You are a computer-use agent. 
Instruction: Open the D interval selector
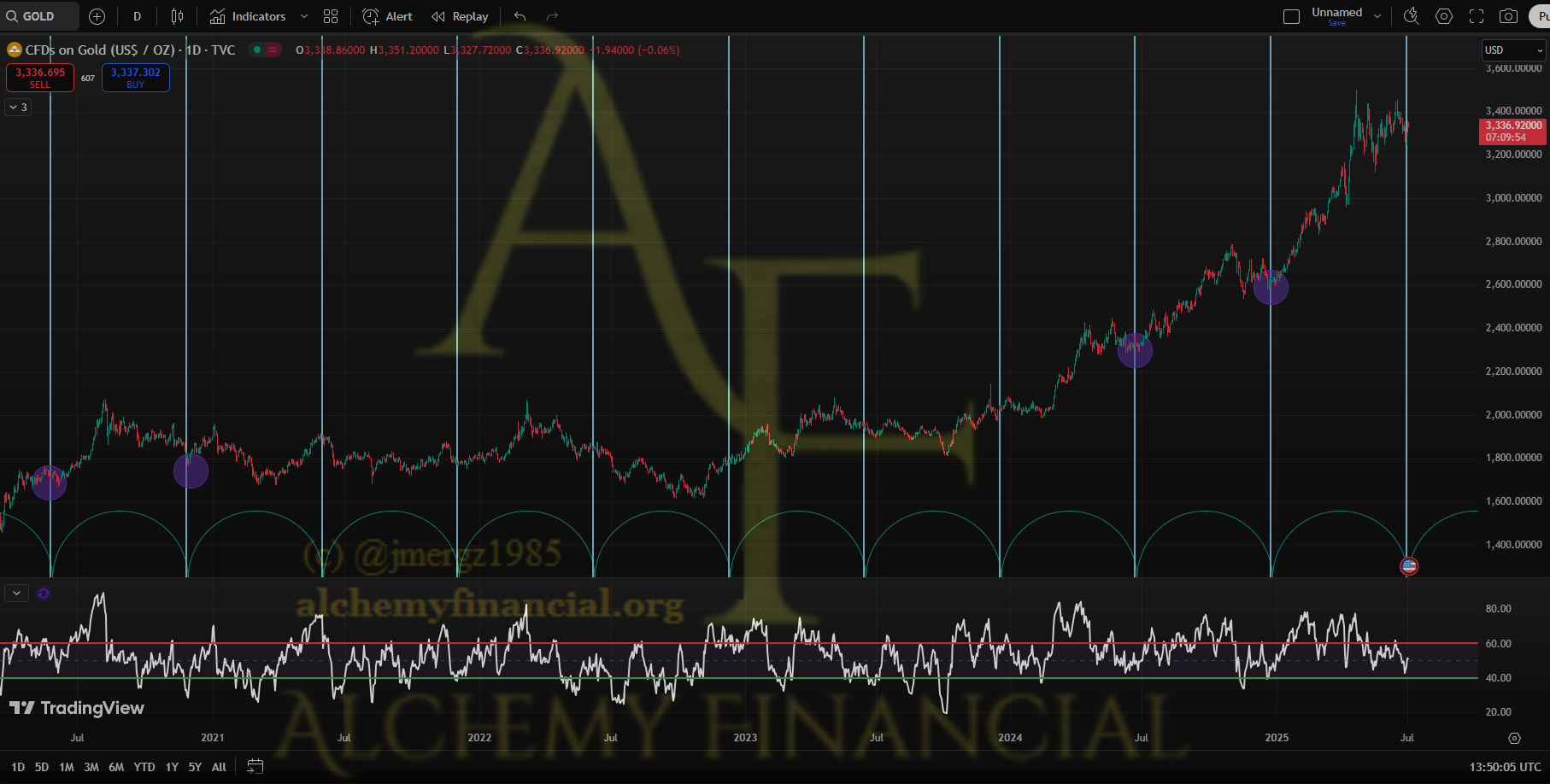click(137, 16)
